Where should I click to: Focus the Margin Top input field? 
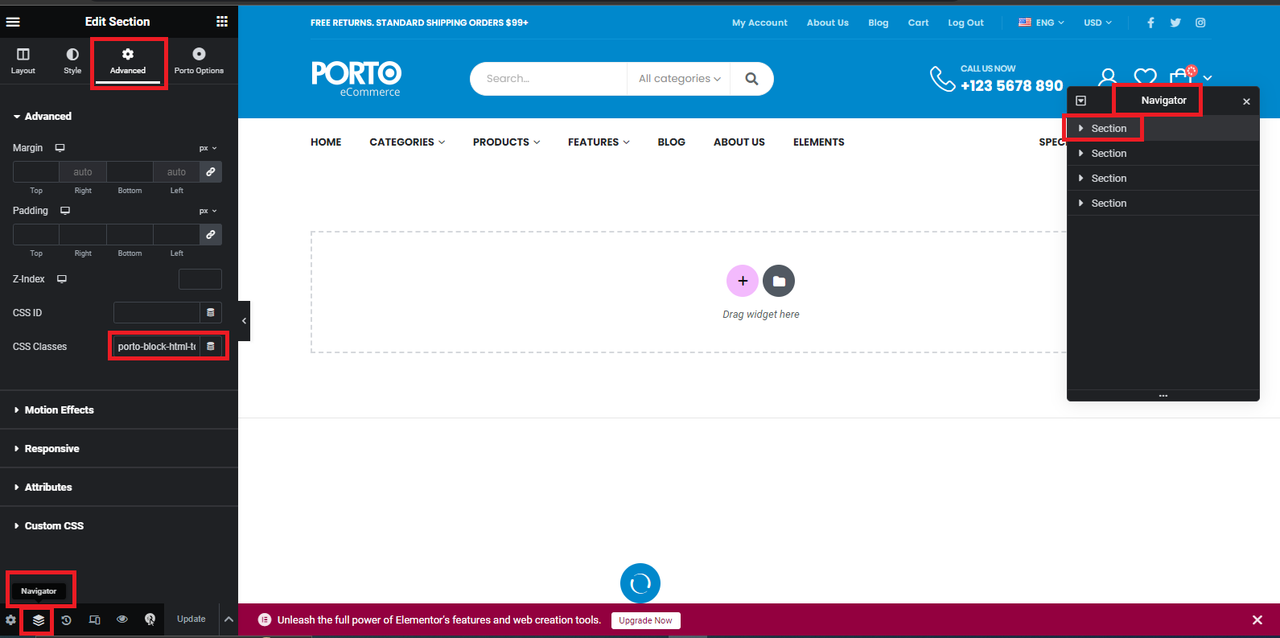click(x=36, y=172)
